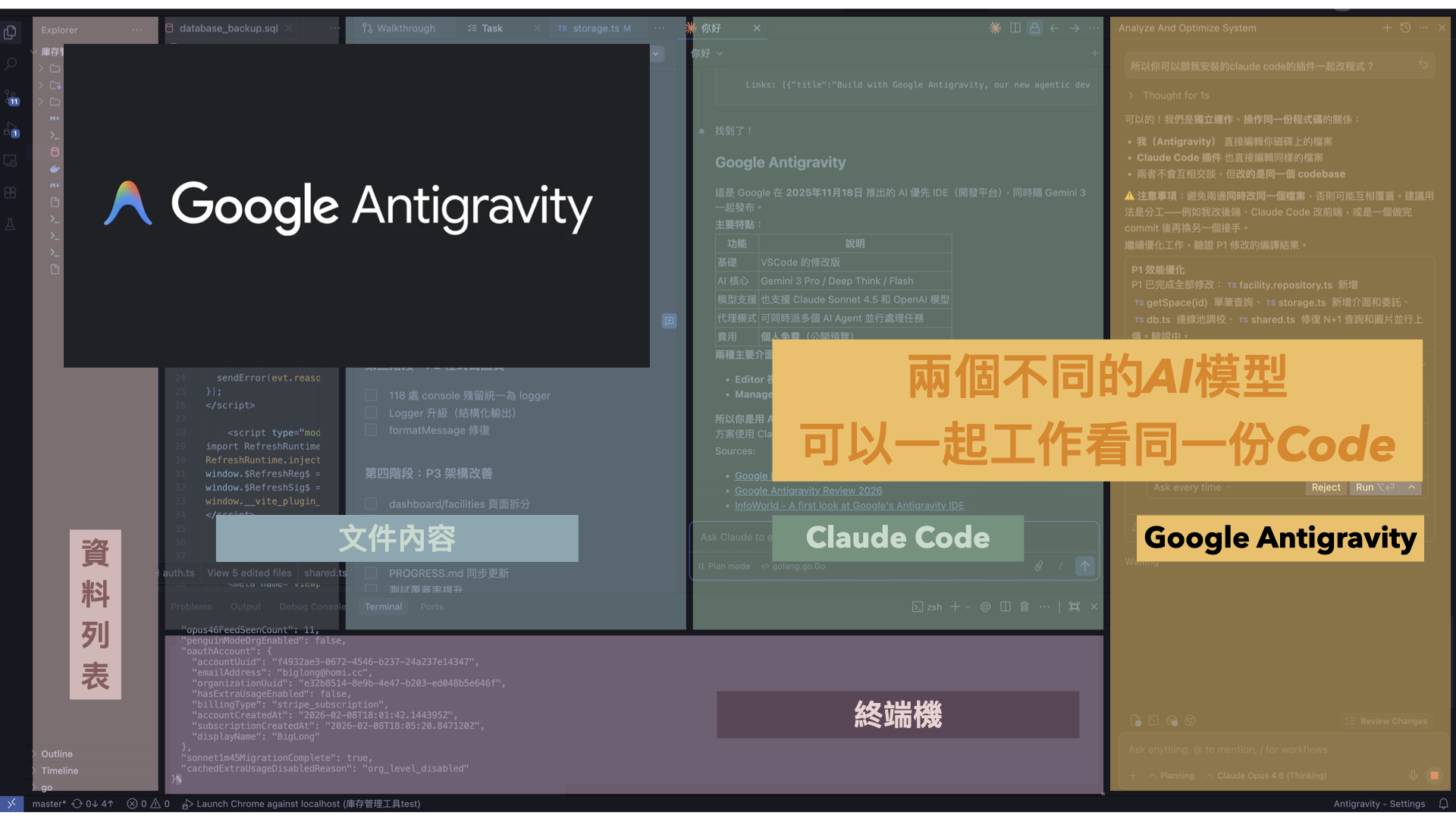Check the formatMessage 修復 checkbox
The image size is (1456, 819).
click(x=371, y=430)
